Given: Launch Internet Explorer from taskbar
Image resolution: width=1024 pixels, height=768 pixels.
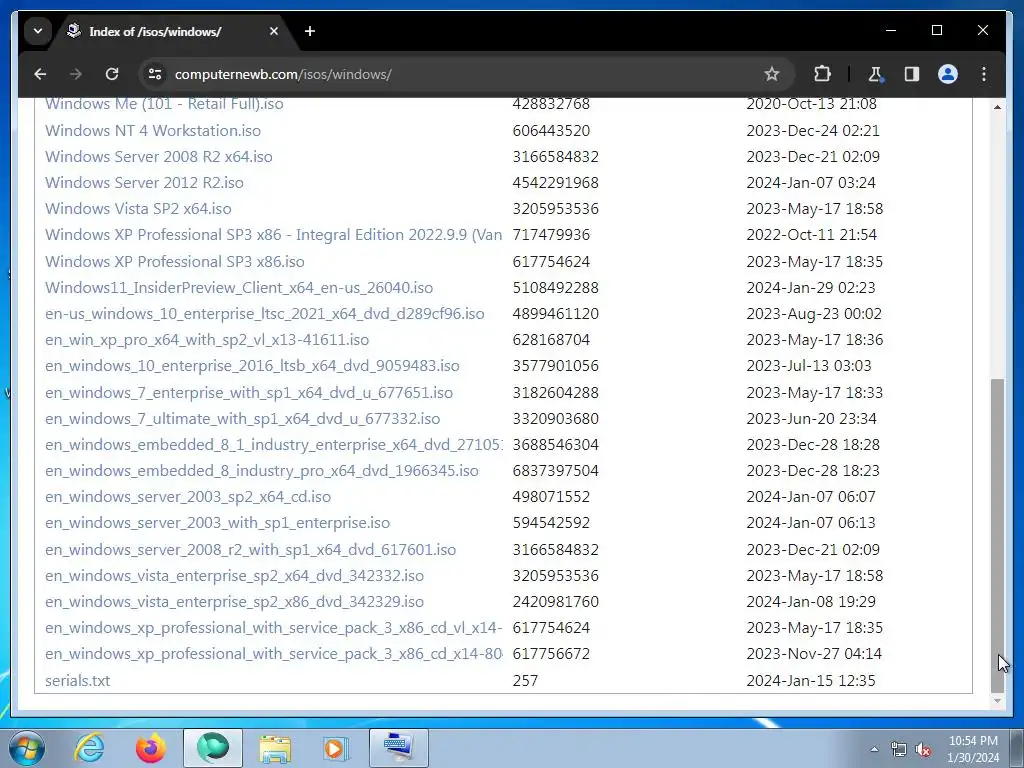Looking at the screenshot, I should coord(89,748).
